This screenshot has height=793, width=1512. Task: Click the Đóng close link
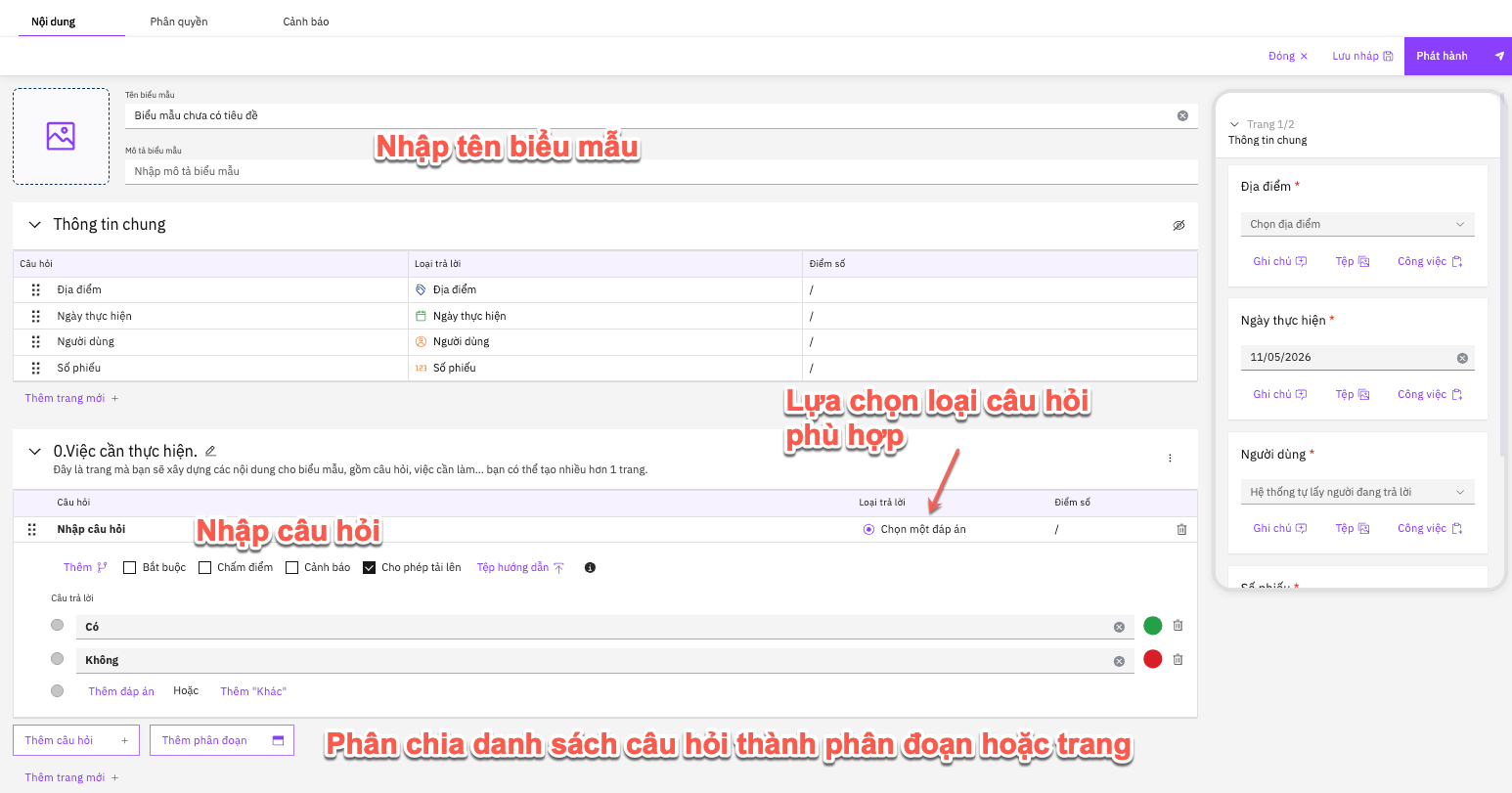(1288, 56)
